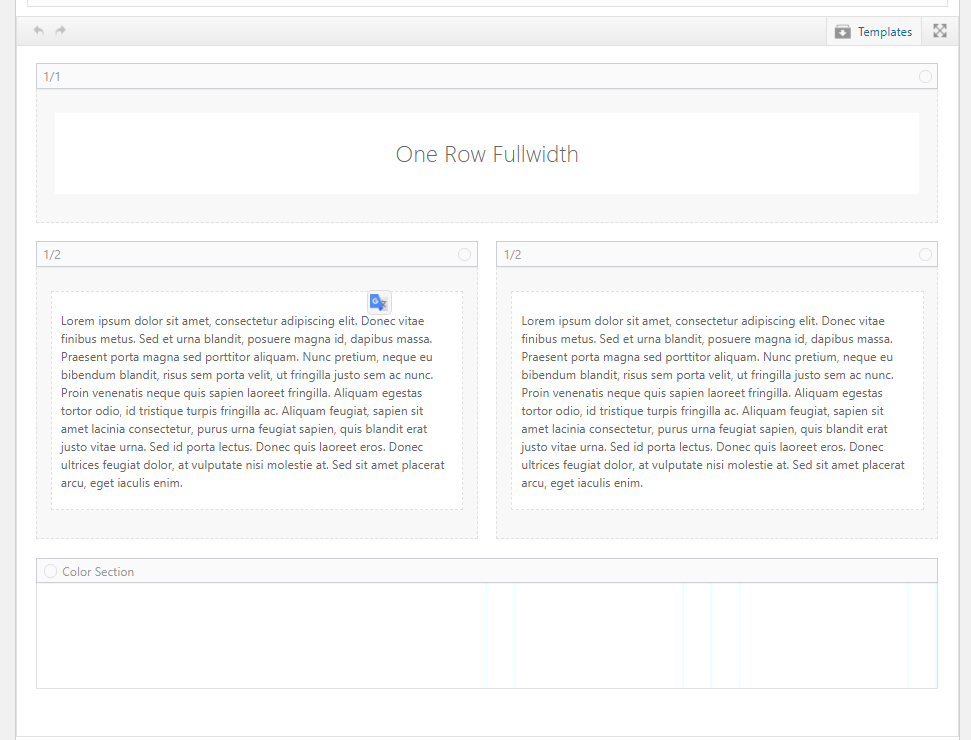
Task: Click circle toggle on 1/1 column header
Action: pyautogui.click(x=925, y=76)
